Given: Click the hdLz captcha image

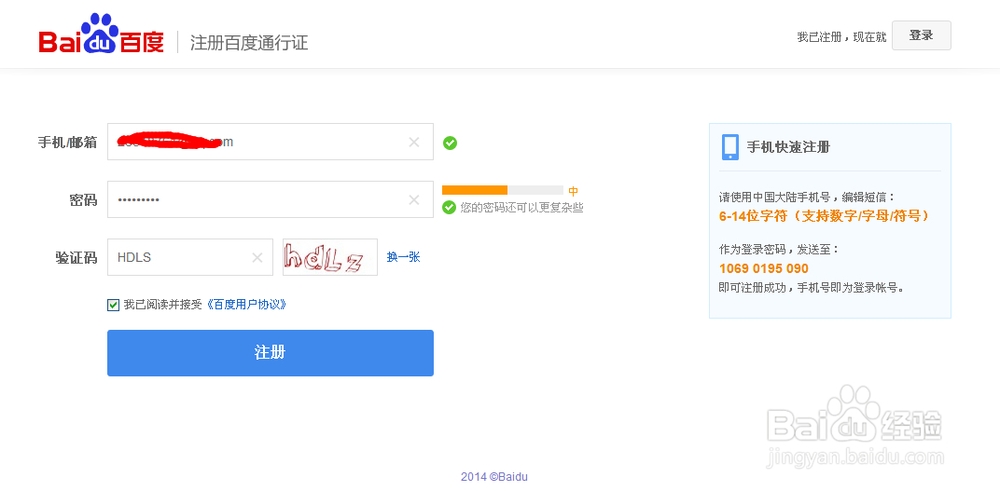Looking at the screenshot, I should (x=330, y=258).
